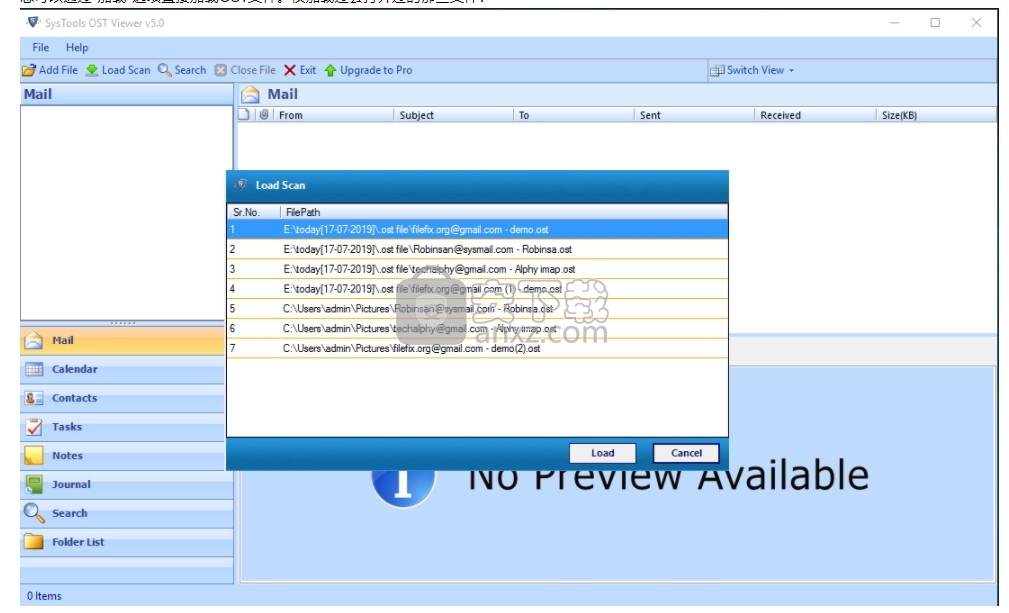1009x613 pixels.
Task: Click the Notes label in navigation pane
Action: pos(68,455)
